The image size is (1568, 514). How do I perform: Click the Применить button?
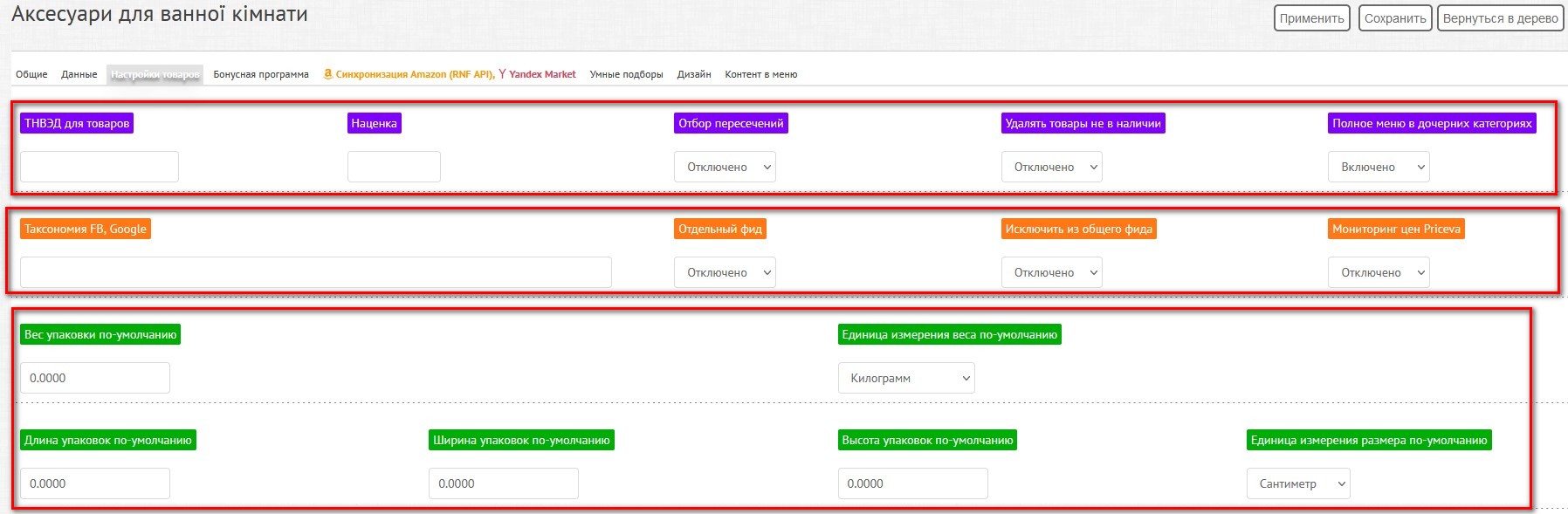(1311, 18)
